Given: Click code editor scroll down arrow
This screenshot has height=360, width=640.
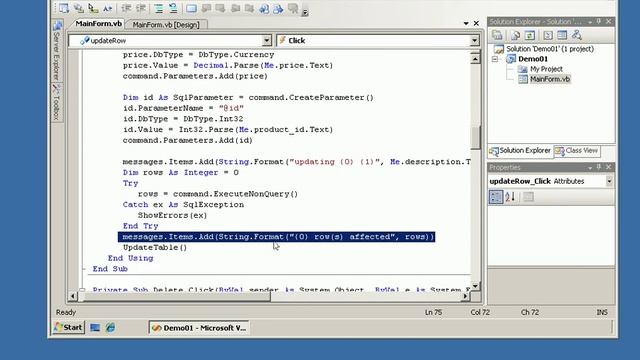Looking at the screenshot, I should [x=475, y=286].
